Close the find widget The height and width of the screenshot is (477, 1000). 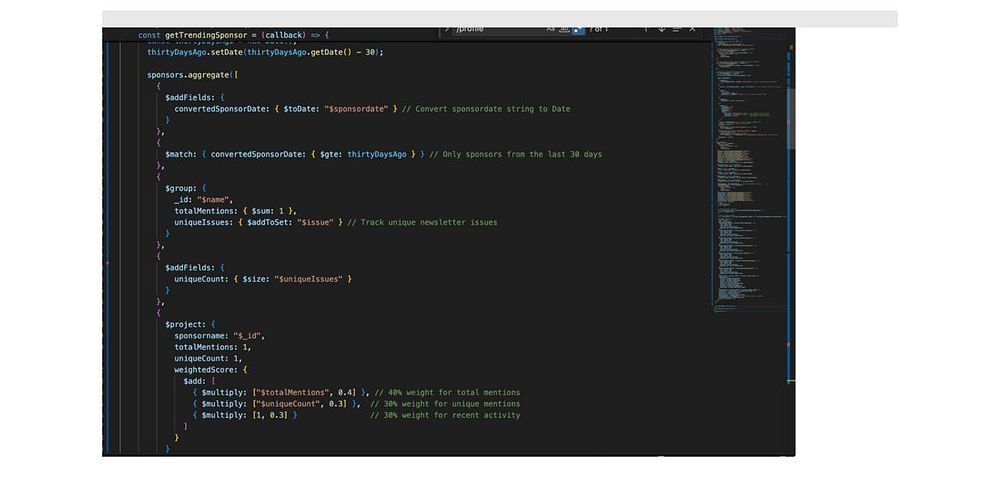point(692,29)
